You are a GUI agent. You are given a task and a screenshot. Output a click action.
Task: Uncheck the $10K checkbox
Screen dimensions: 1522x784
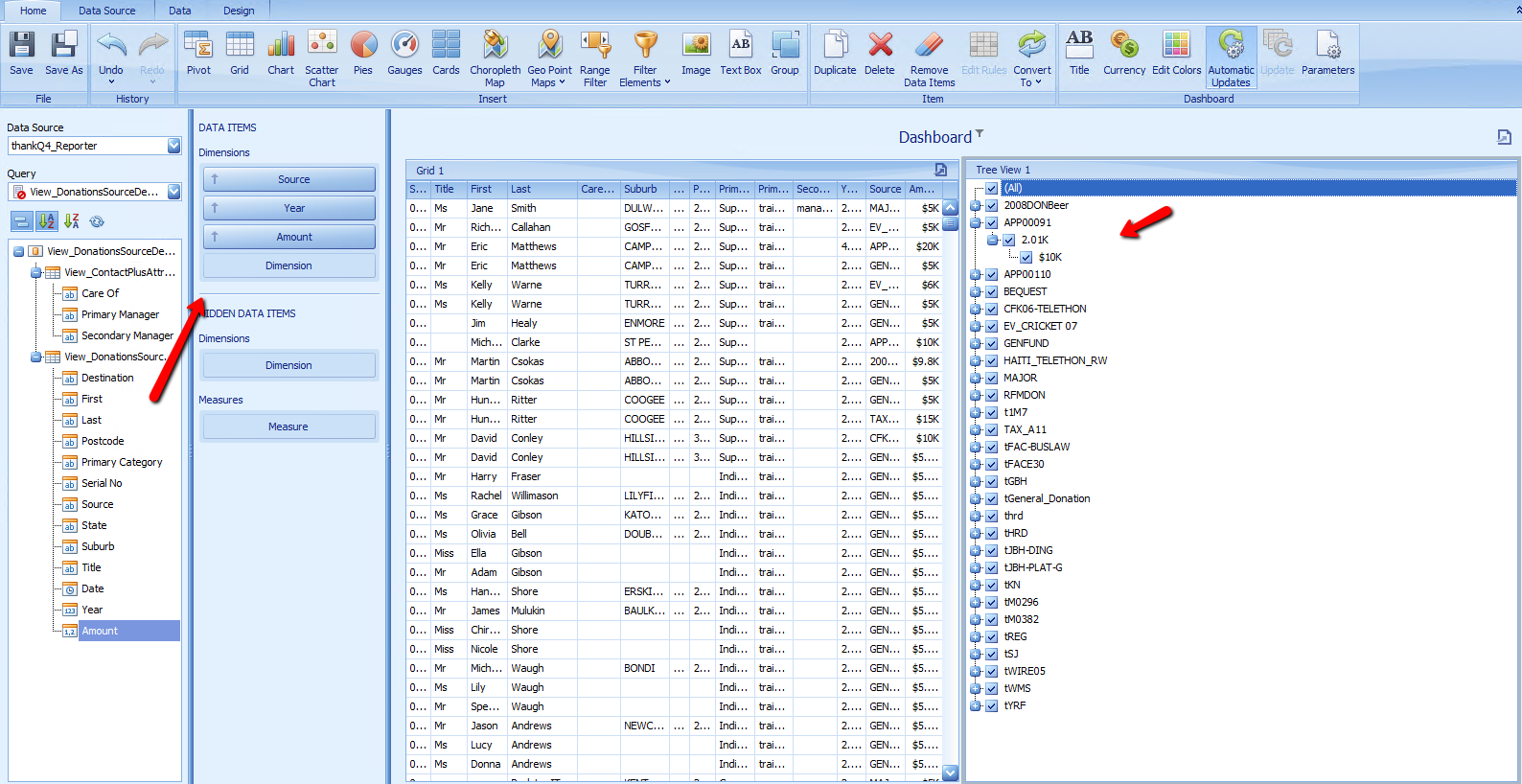click(1026, 257)
